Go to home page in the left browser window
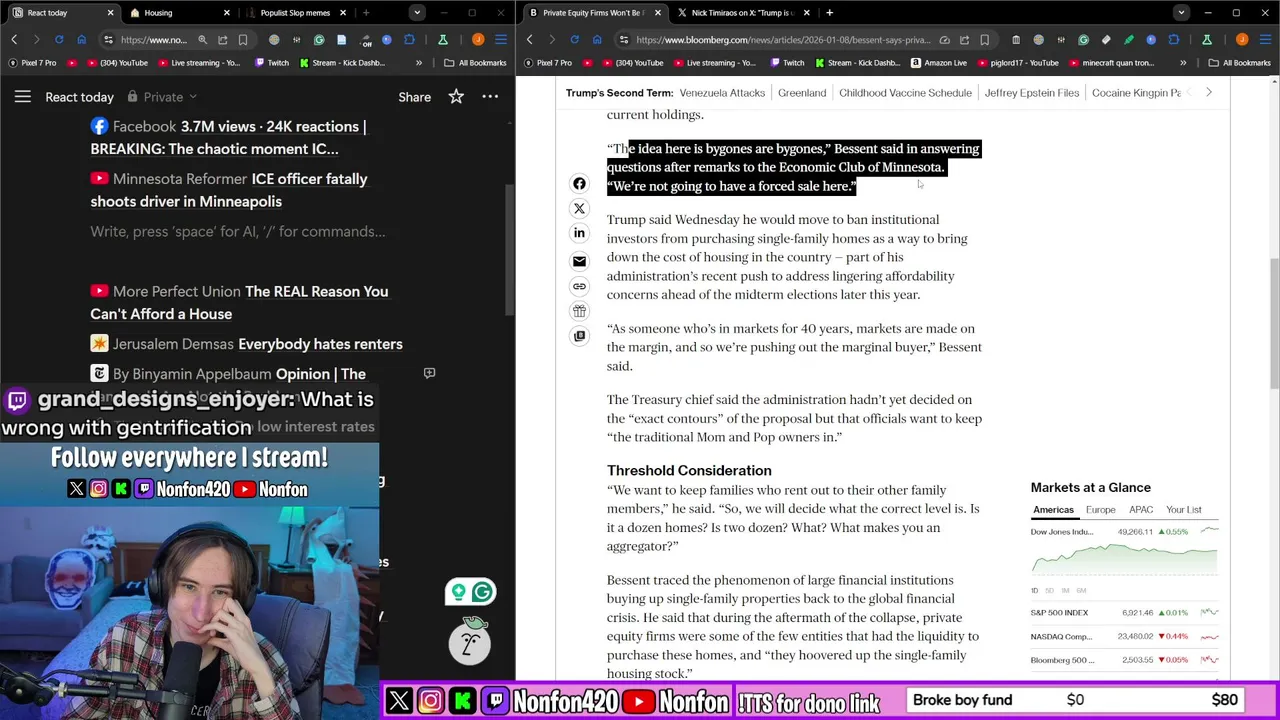Viewport: 1280px width, 720px height. (x=81, y=40)
